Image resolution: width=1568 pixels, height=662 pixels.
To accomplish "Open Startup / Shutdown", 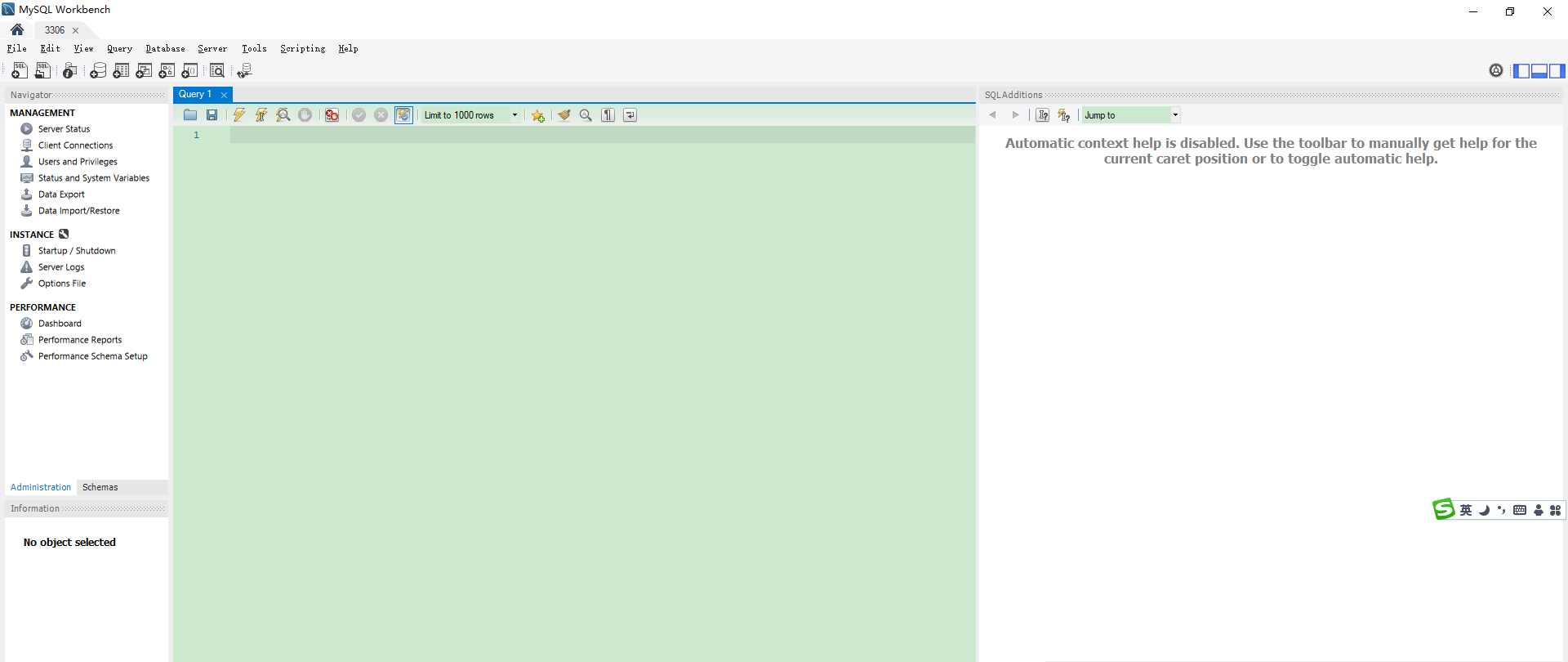I will coord(77,251).
